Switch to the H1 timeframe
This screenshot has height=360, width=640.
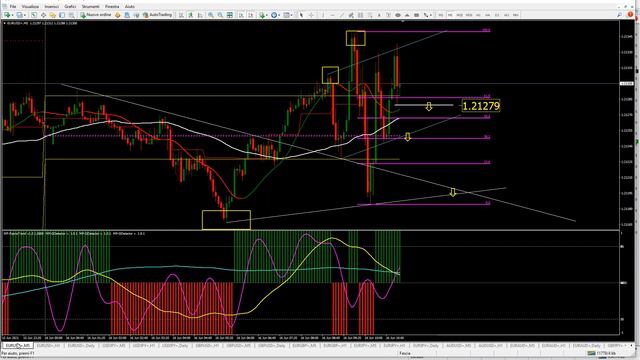tap(478, 15)
